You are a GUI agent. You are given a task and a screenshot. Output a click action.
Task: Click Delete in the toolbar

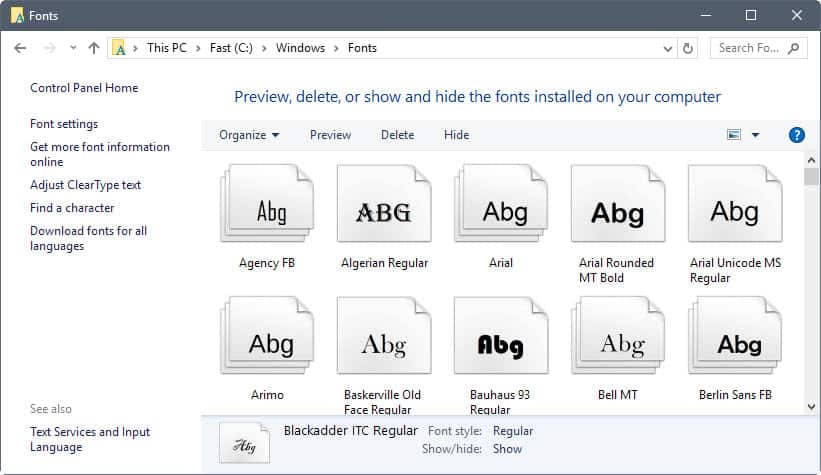coord(397,135)
